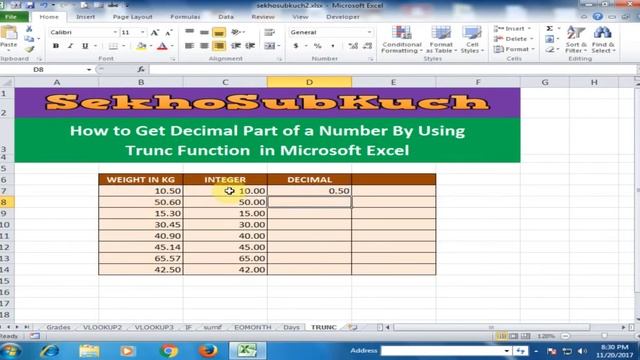
Task: Click the AutoSum sigma icon
Action: click(550, 29)
